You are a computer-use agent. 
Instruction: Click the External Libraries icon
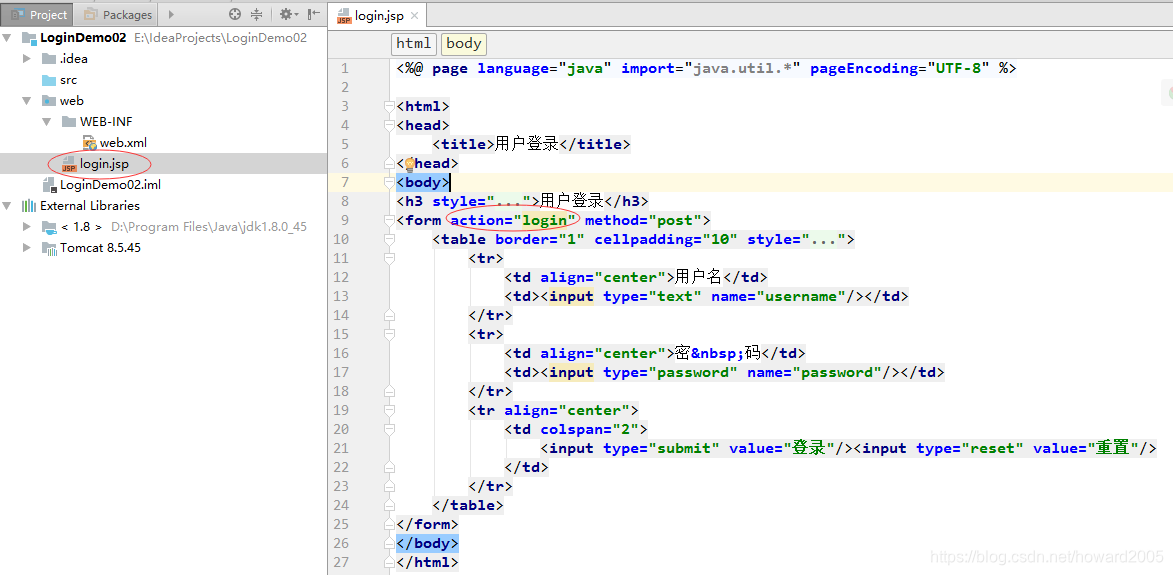[x=29, y=206]
